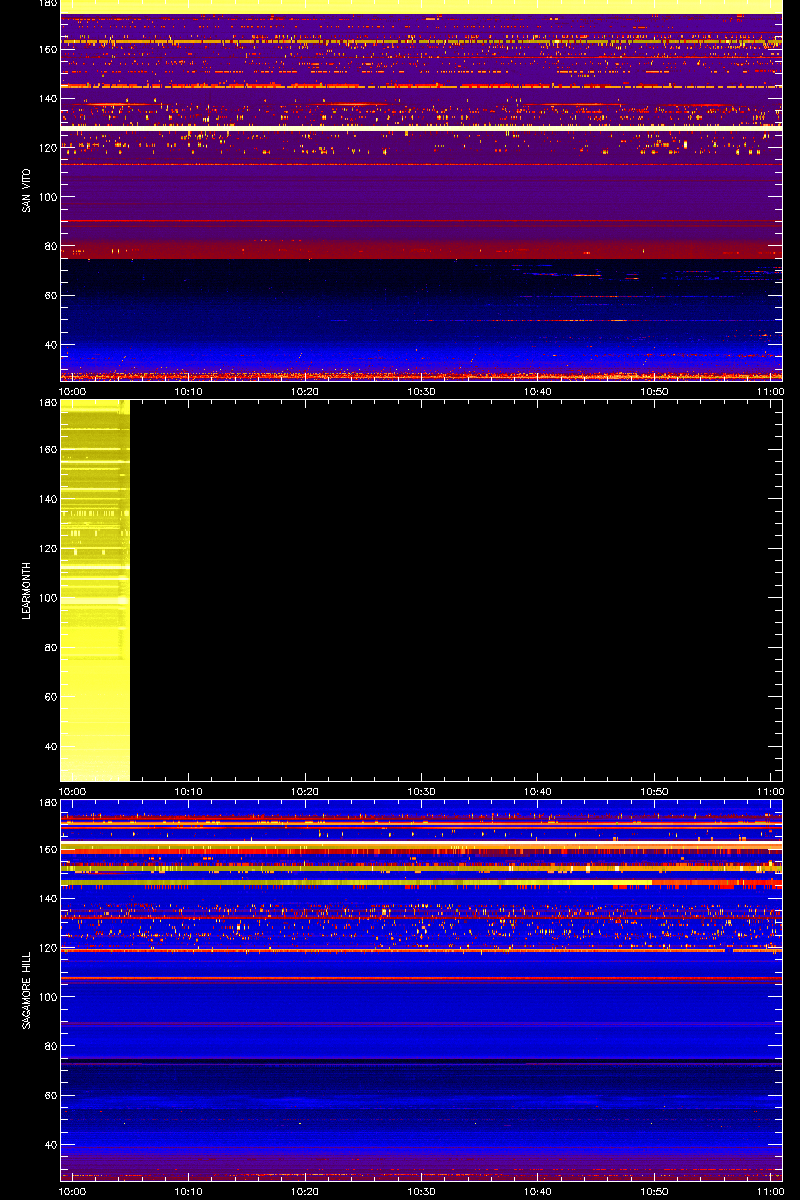Click the 10:40 tick under Sagamore Hill
800x1200 pixels.
[538, 1191]
